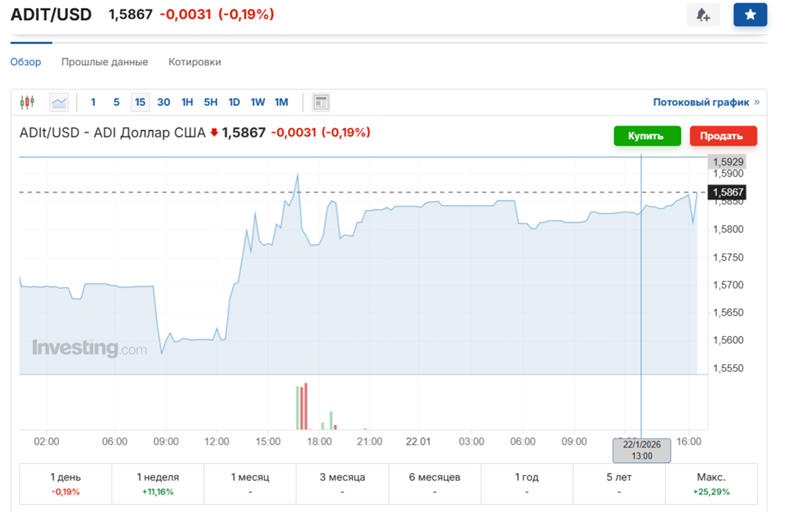Add ADIT/USD to watchlist with star

tap(750, 15)
